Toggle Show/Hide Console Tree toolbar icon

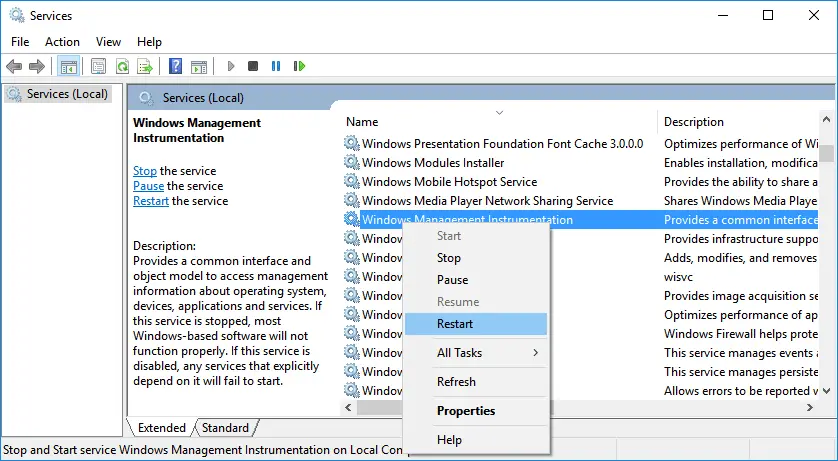point(69,66)
